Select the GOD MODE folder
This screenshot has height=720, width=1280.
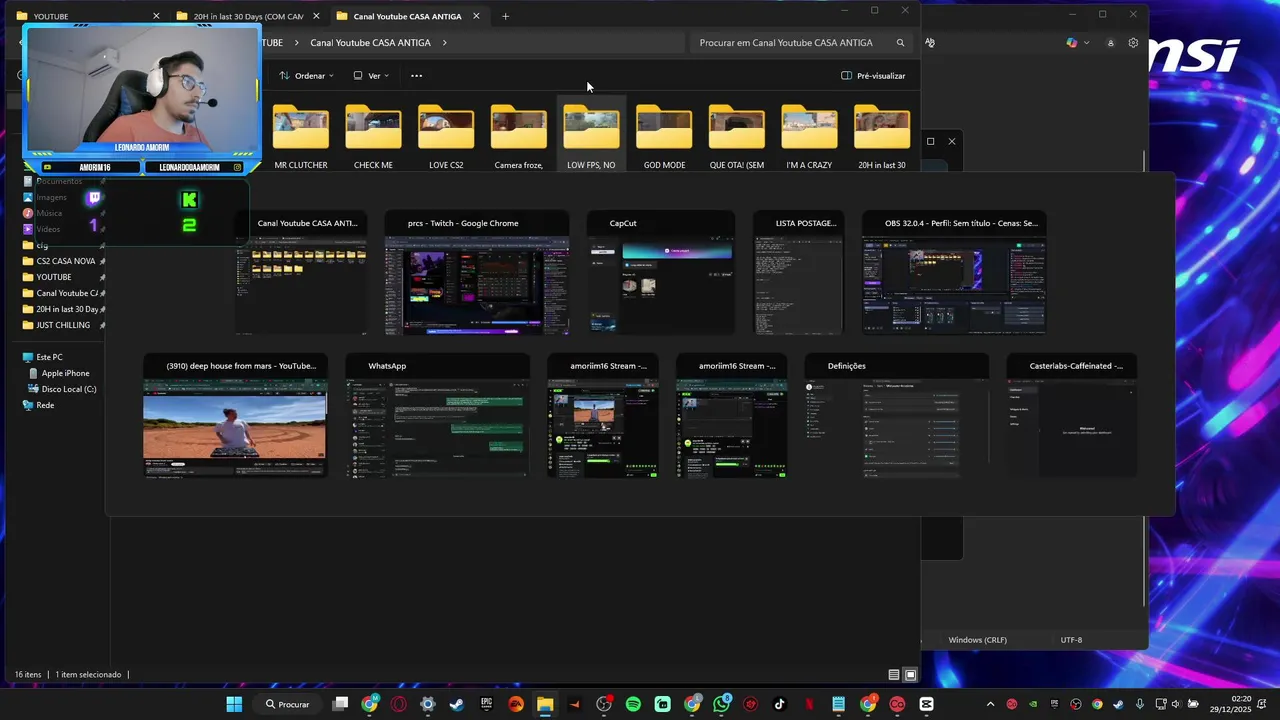(x=664, y=134)
